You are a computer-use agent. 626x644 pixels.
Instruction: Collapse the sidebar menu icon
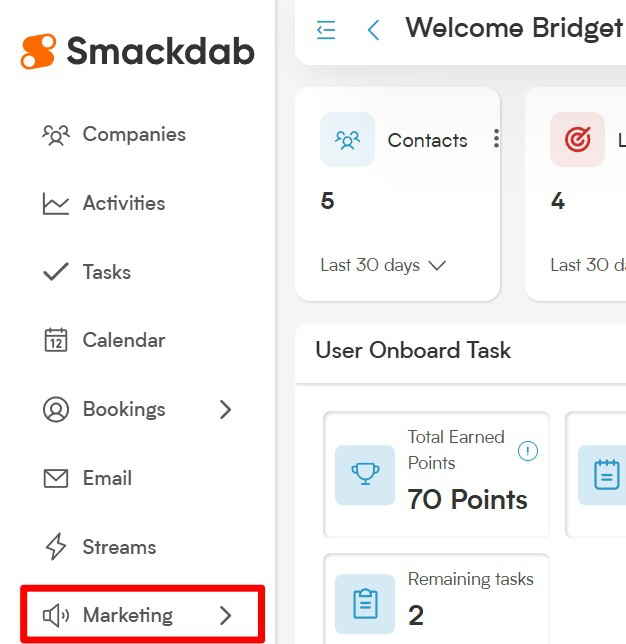[326, 30]
